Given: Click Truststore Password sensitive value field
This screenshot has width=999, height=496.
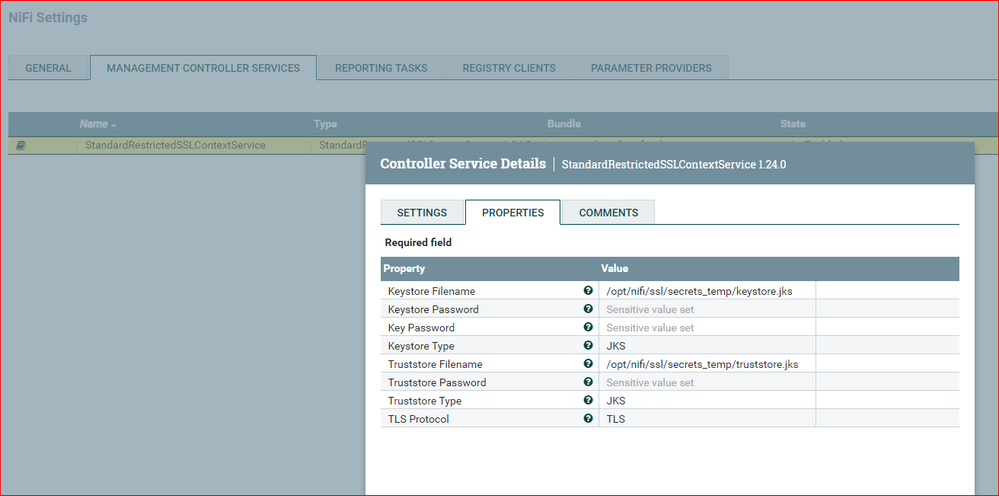Looking at the screenshot, I should coord(707,383).
